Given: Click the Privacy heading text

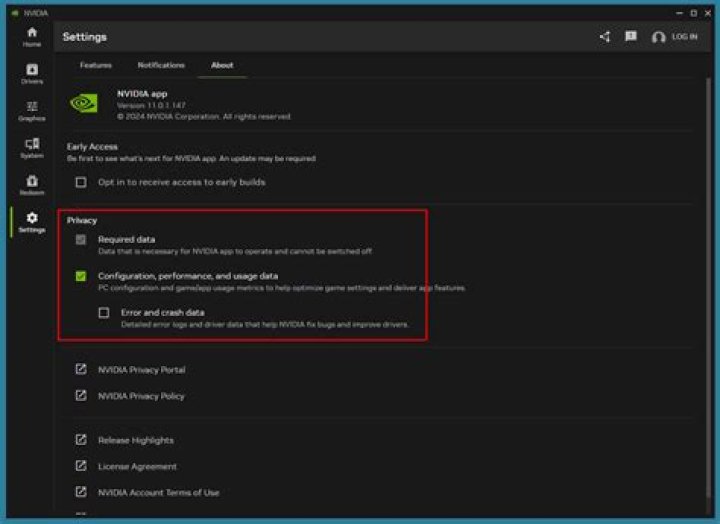Looking at the screenshot, I should [82, 220].
